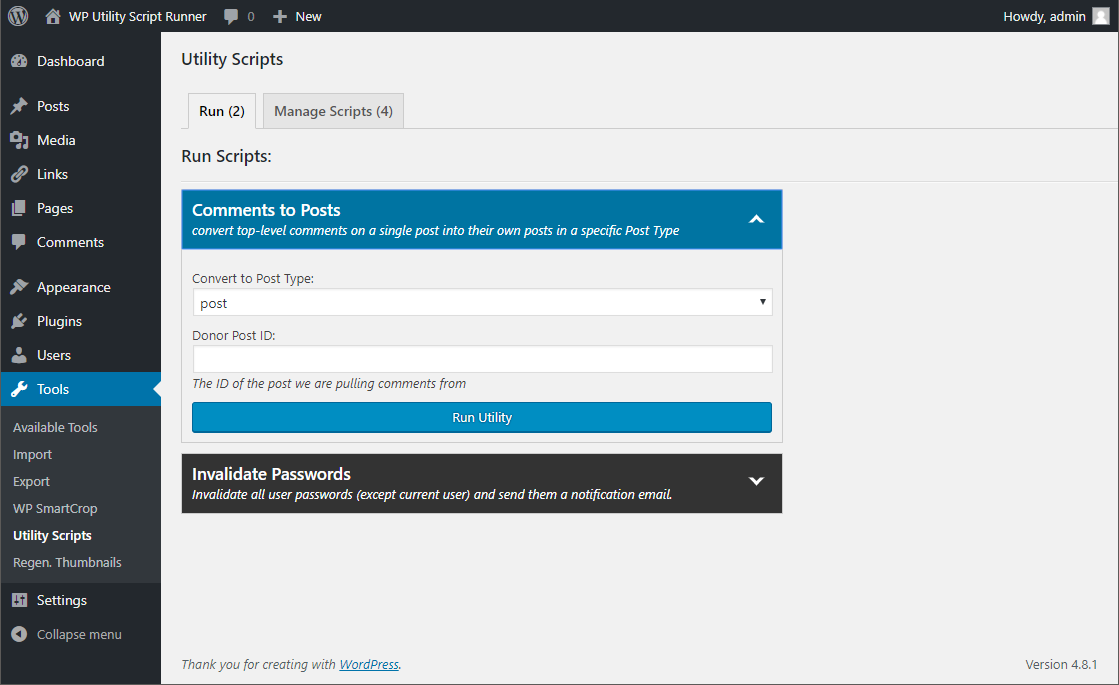
Task: Open the Import submenu link
Action: pos(32,455)
